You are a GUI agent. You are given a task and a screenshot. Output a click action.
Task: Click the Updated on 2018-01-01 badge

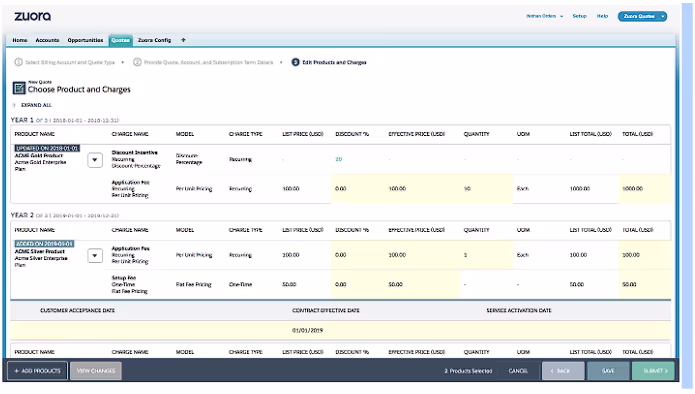pyautogui.click(x=47, y=148)
